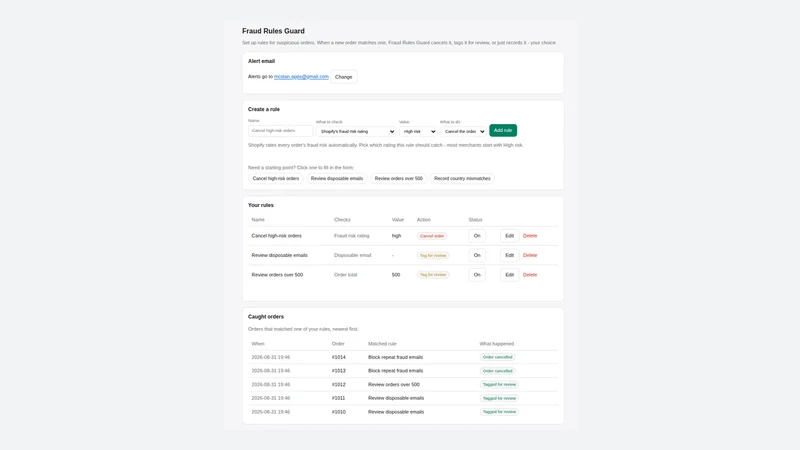The height and width of the screenshot is (450, 800).
Task: Delete the Review orders over 500 rule
Action: [530, 274]
